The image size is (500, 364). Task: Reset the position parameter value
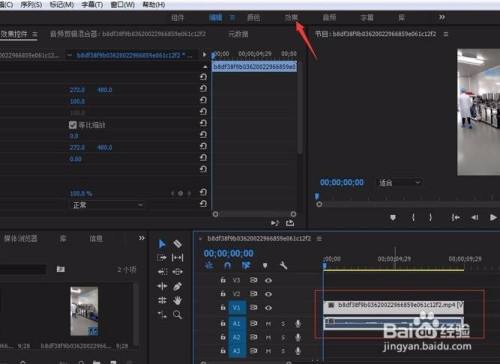click(x=203, y=89)
